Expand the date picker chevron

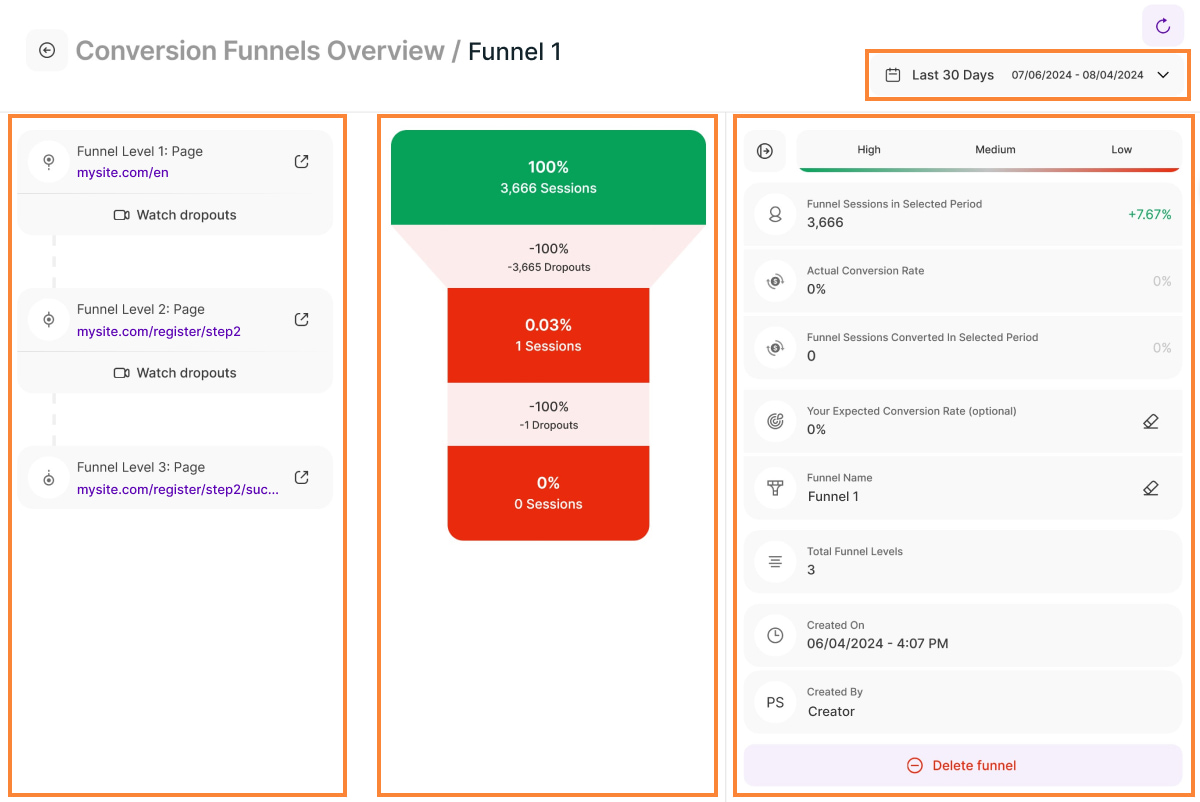1163,75
